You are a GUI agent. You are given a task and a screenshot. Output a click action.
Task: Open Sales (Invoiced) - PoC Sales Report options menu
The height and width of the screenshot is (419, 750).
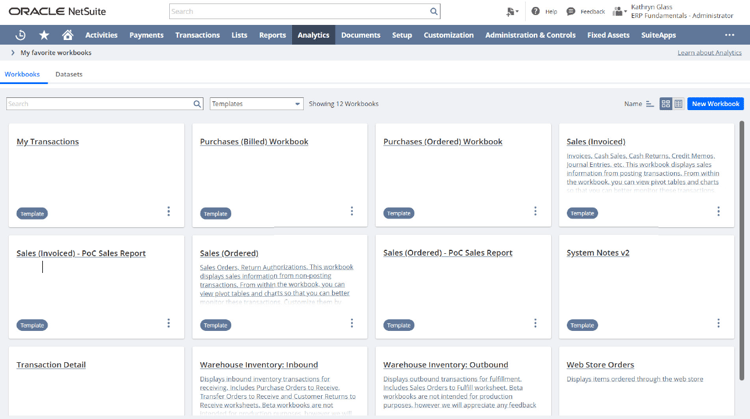pos(168,323)
